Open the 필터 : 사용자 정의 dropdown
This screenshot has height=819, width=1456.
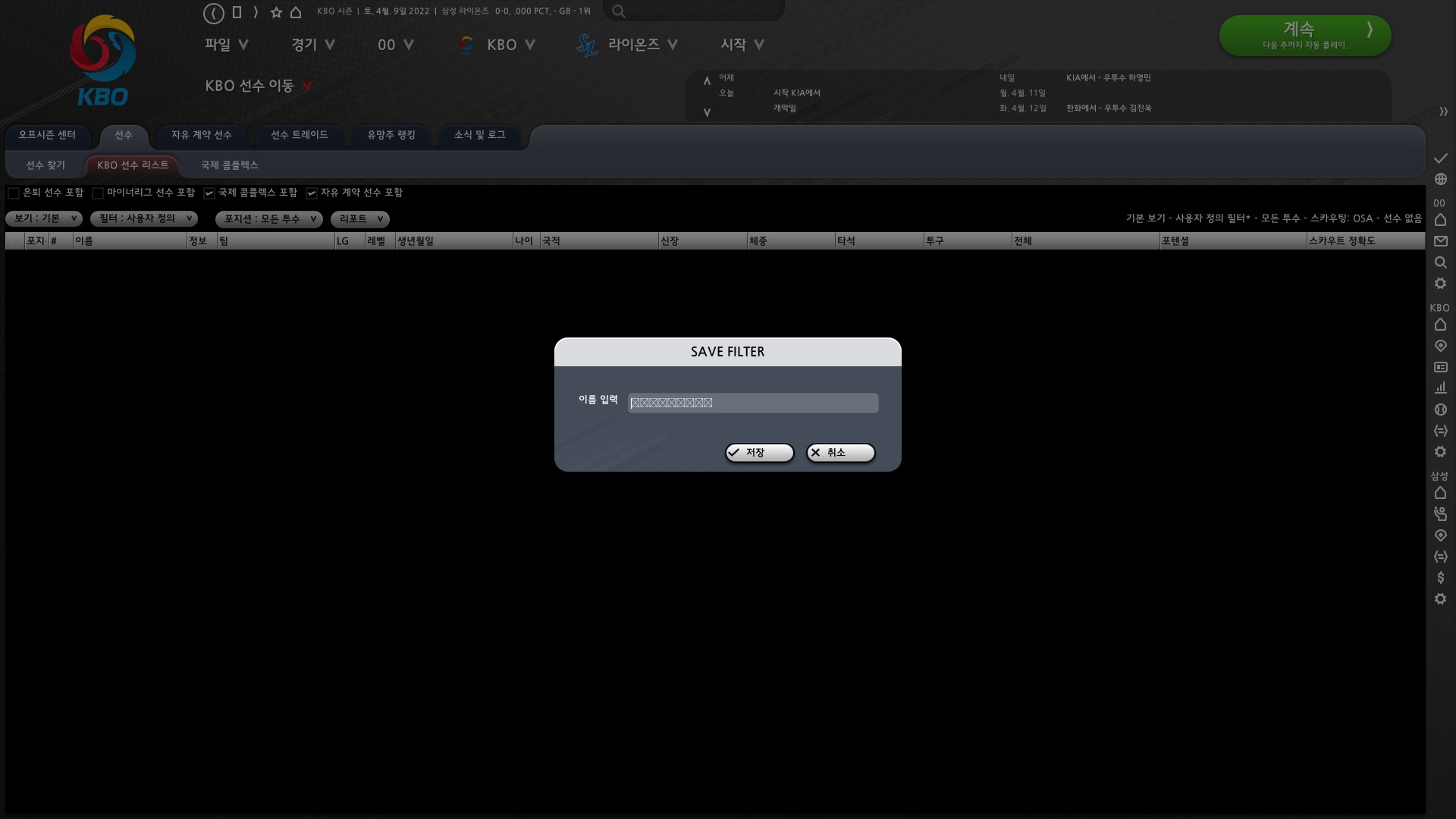[144, 218]
